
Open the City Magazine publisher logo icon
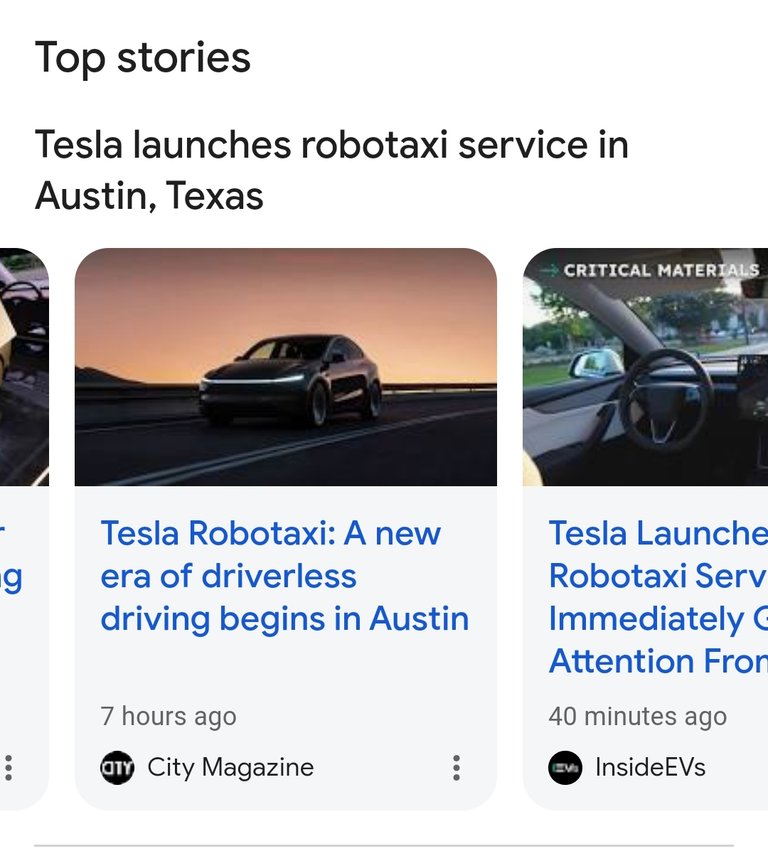click(117, 767)
